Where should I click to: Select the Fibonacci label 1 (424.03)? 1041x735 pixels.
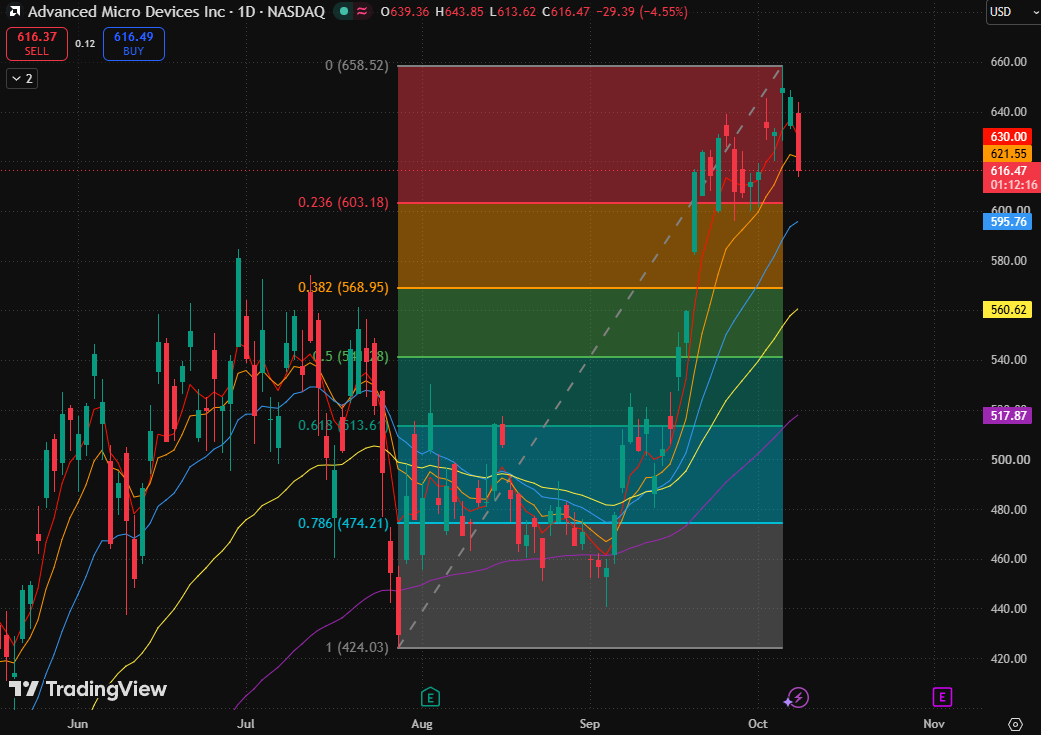point(357,647)
